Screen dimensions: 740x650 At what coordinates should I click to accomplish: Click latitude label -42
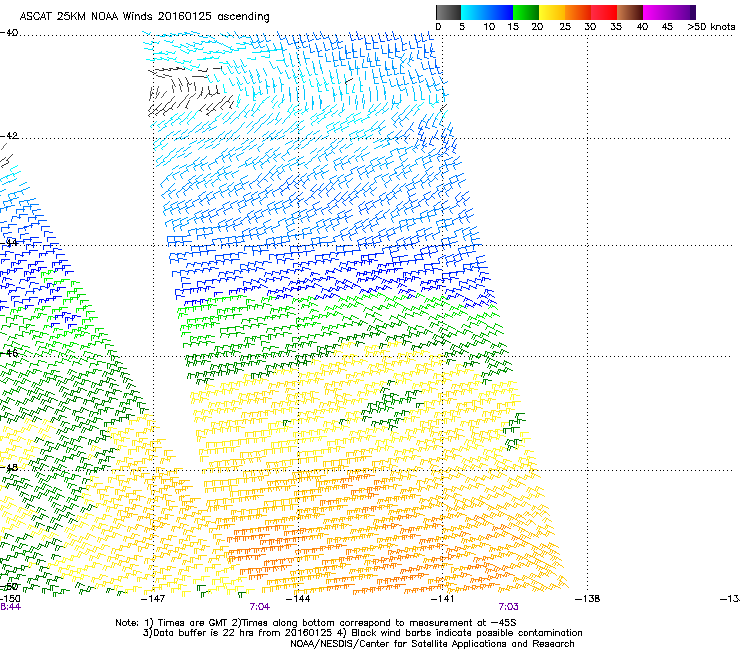click(9, 135)
